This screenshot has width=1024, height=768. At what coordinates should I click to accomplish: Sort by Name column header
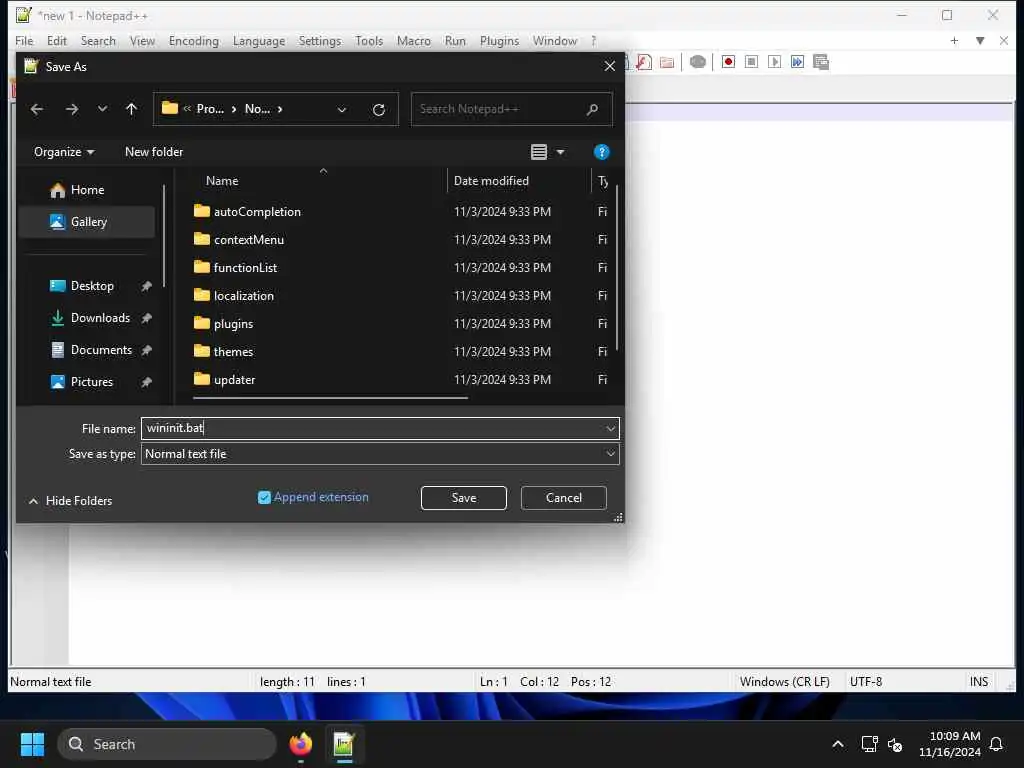tap(222, 181)
